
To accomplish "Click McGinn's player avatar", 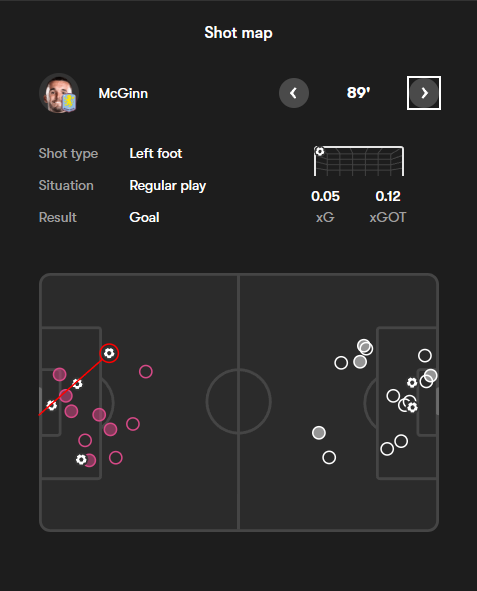I will point(59,93).
